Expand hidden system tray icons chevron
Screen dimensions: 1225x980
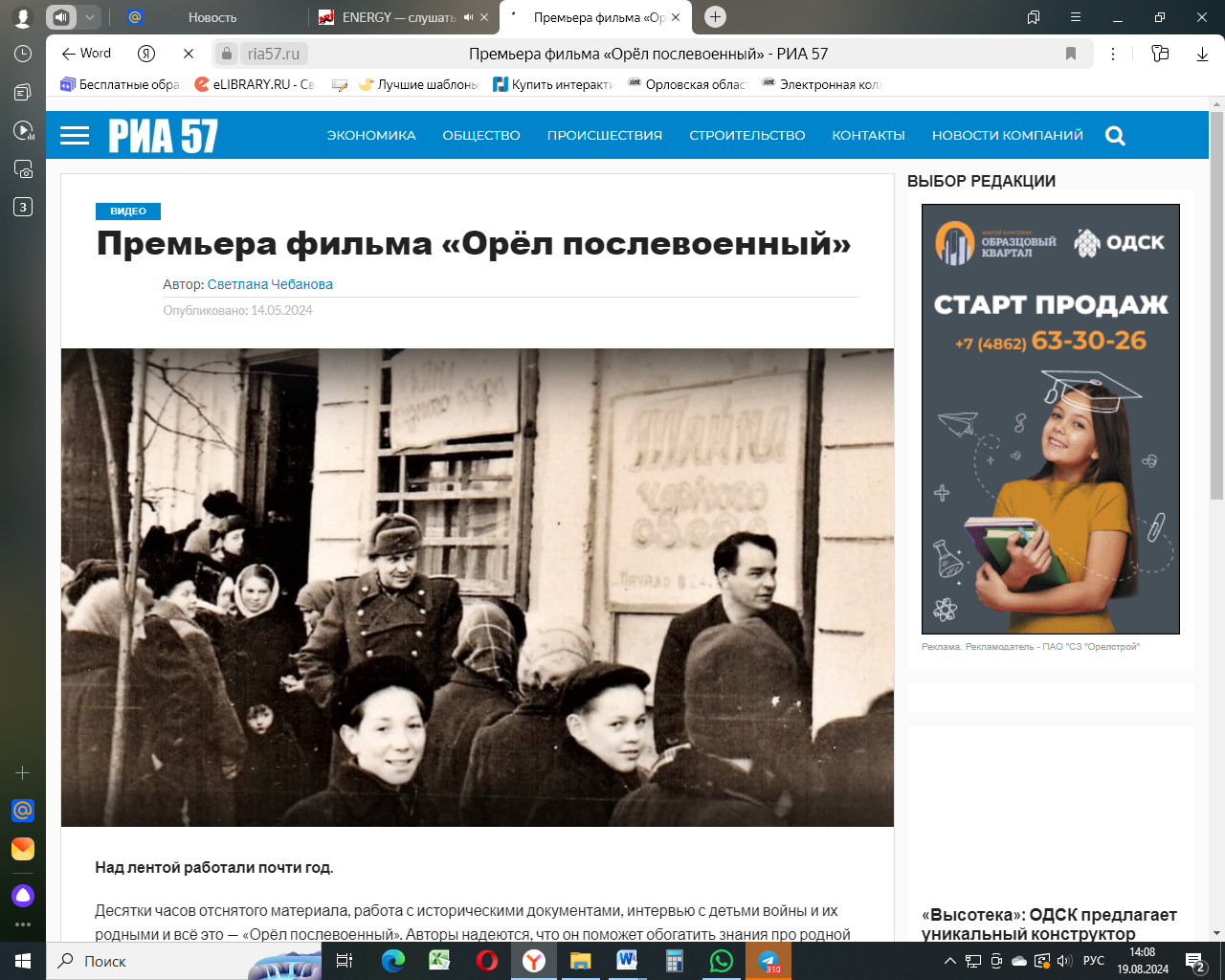coord(949,961)
